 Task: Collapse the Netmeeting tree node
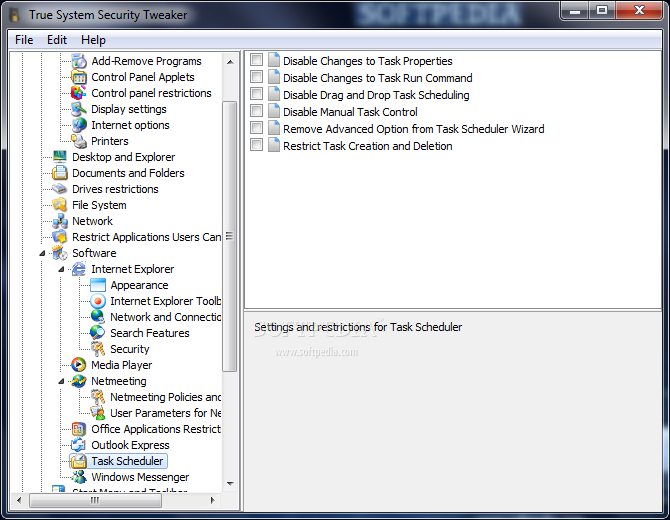(61, 381)
